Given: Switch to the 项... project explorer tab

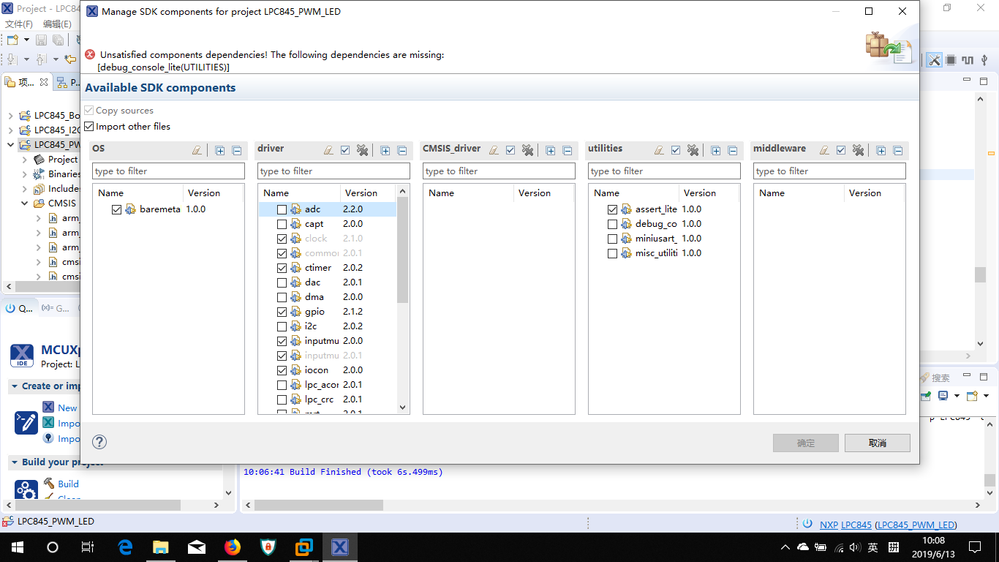Looking at the screenshot, I should 26,82.
